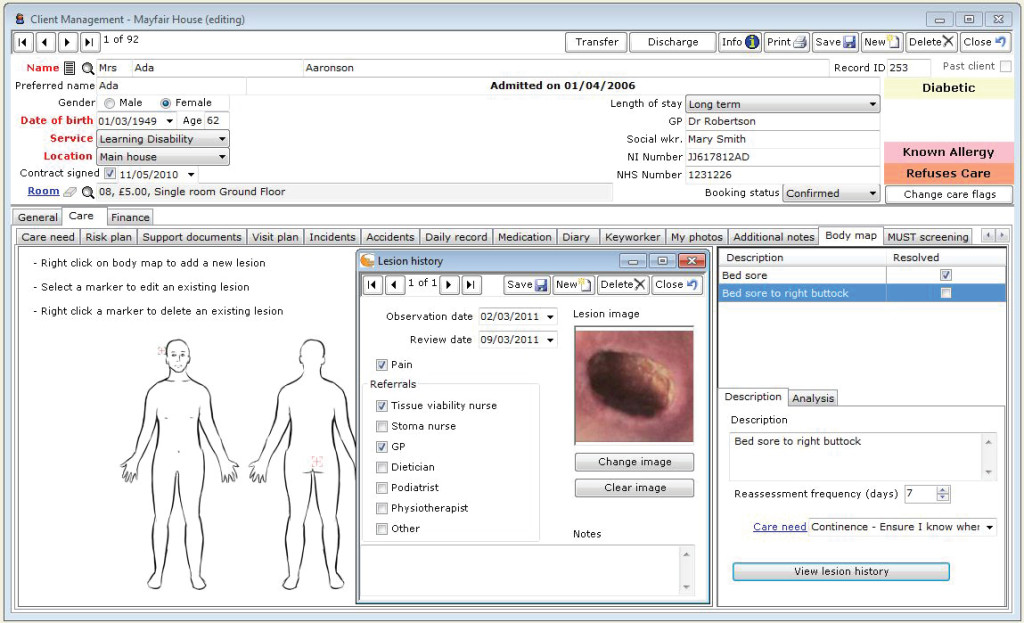This screenshot has width=1024, height=623.
Task: Create a New client record
Action: (882, 42)
